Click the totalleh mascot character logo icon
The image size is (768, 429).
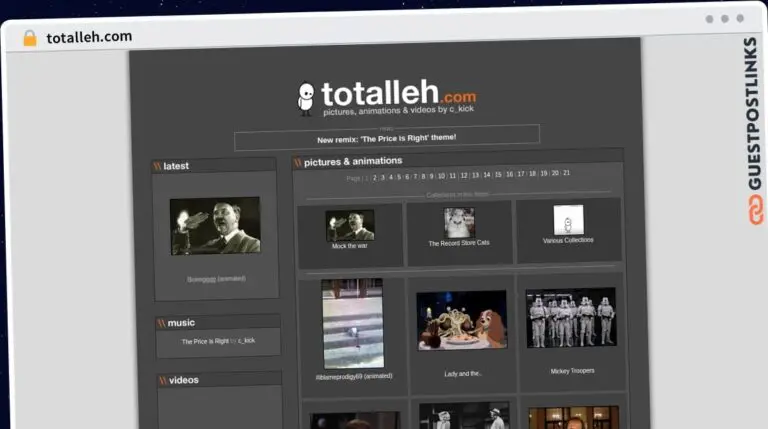[306, 98]
